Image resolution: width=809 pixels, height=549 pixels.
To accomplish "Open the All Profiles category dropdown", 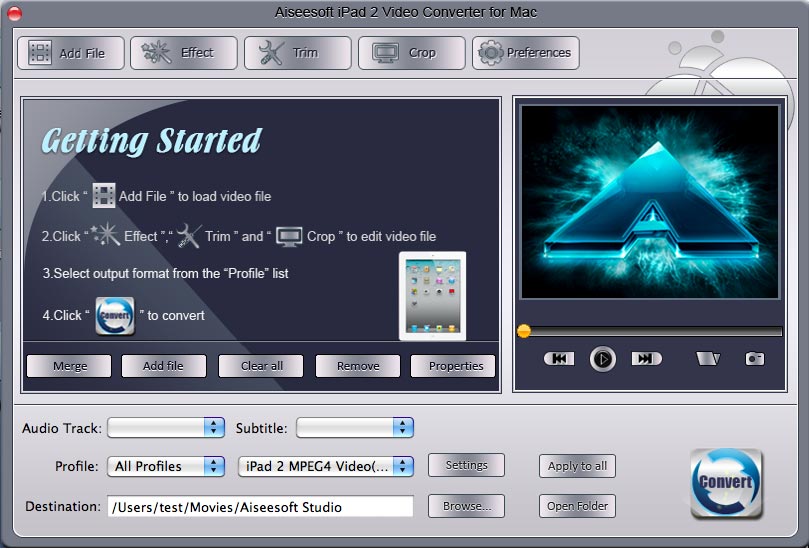I will coord(166,466).
